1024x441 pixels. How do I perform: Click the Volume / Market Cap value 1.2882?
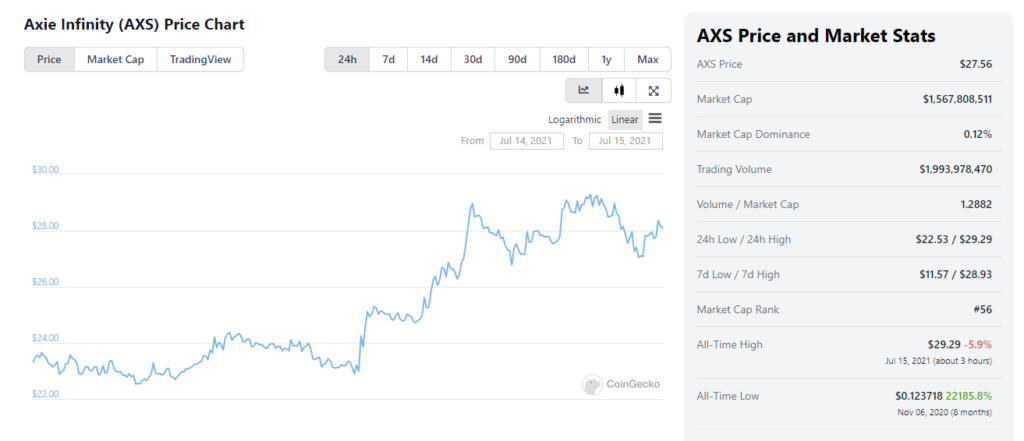976,204
